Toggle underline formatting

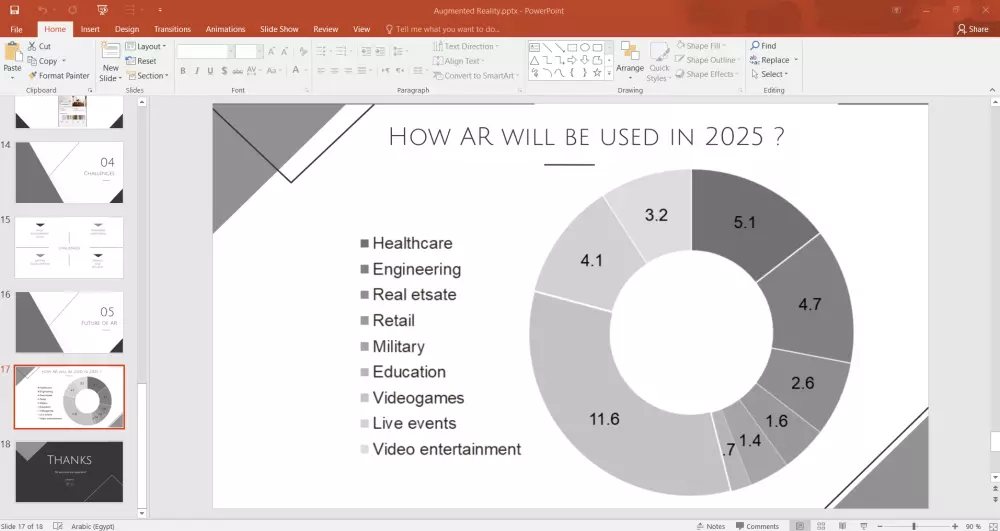210,71
